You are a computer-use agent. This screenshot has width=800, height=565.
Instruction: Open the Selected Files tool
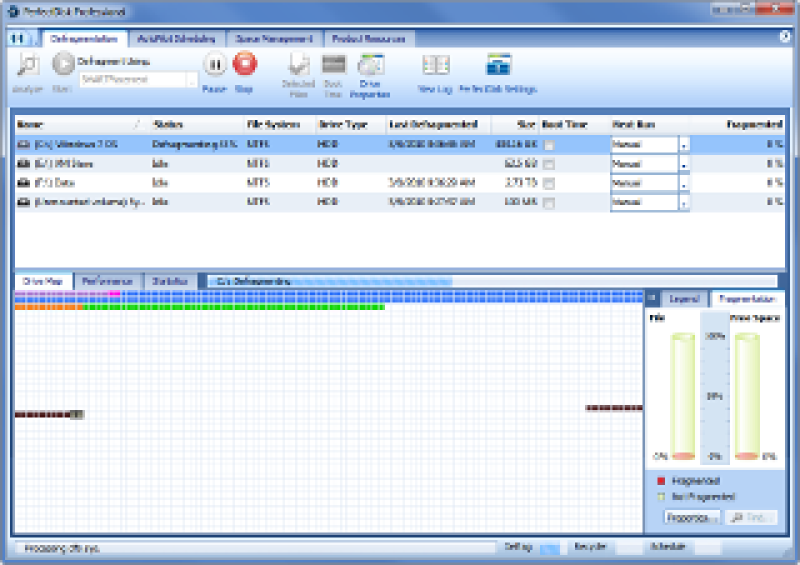(x=298, y=65)
